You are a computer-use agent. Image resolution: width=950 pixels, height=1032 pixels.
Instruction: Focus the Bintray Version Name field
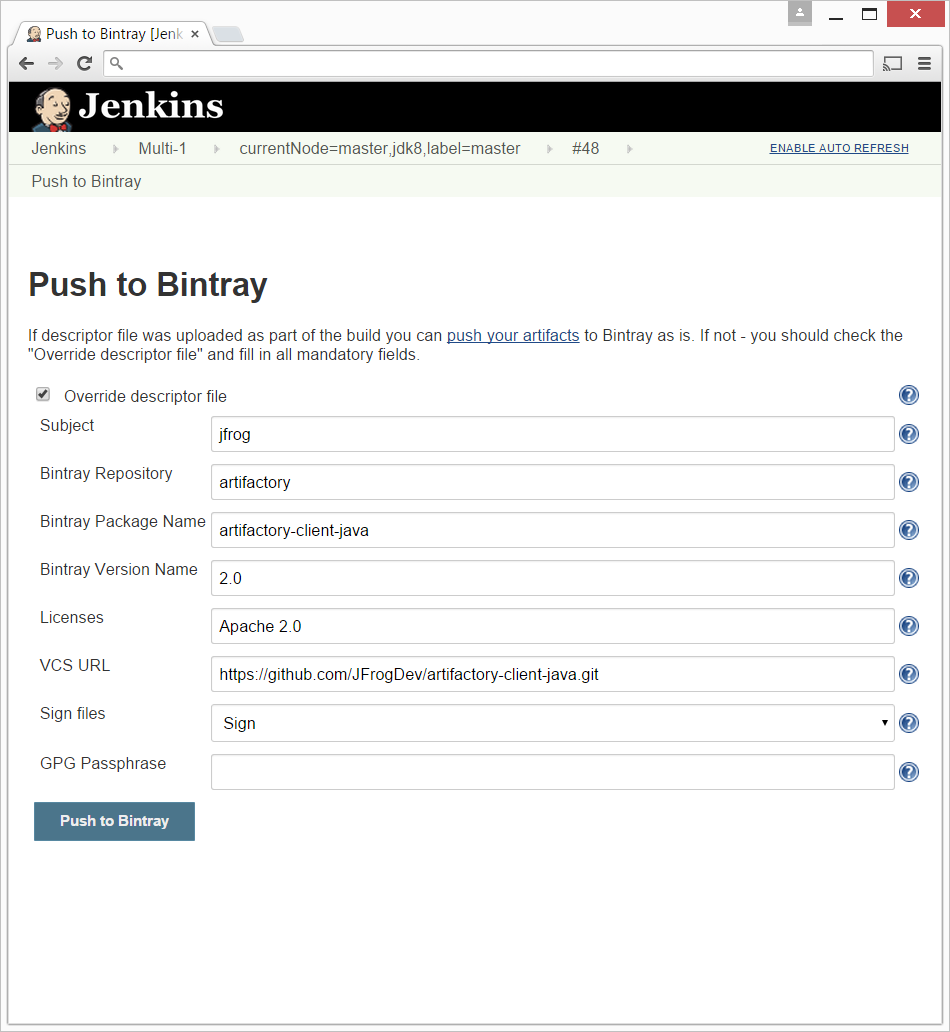(x=552, y=578)
